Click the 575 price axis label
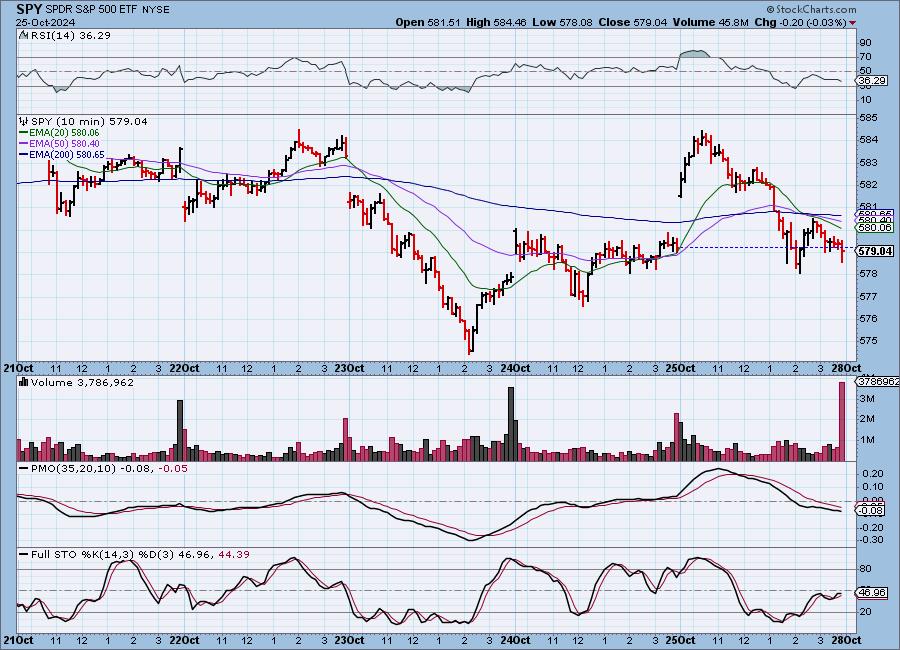This screenshot has height=650, width=900. [x=869, y=341]
